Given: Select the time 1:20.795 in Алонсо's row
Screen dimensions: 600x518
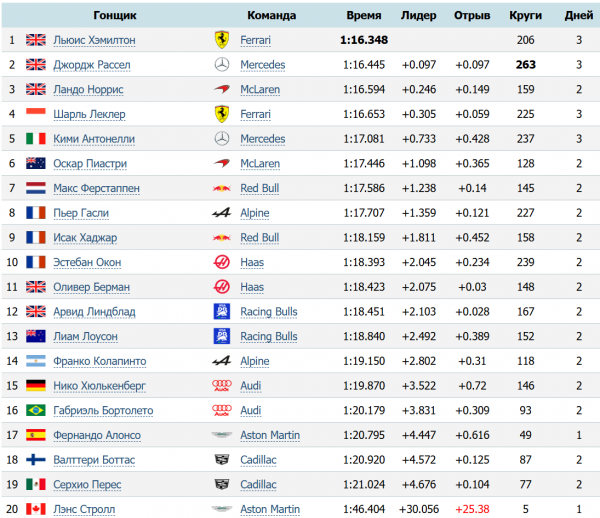Looking at the screenshot, I should click(x=364, y=435).
